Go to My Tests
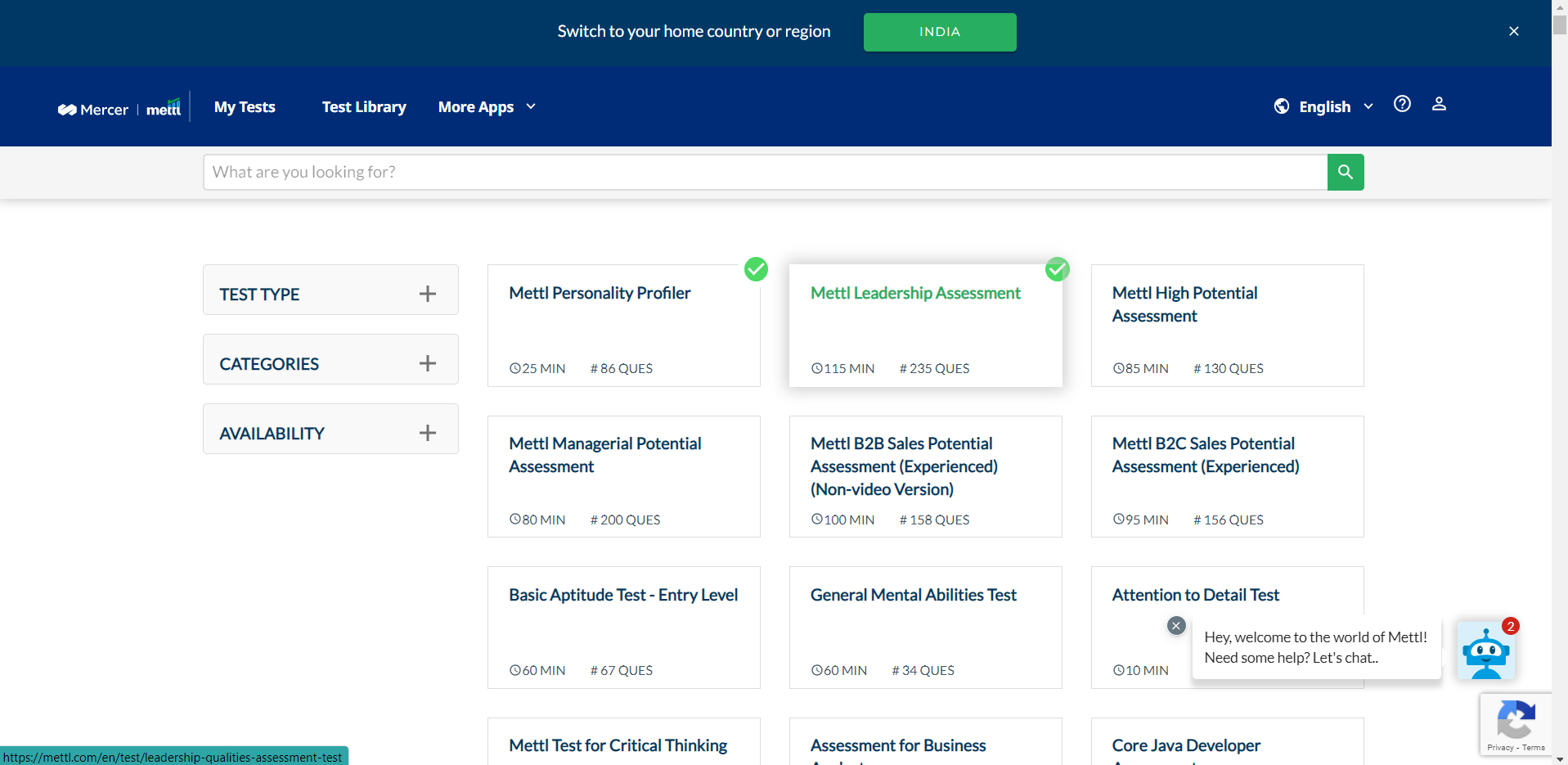 (245, 107)
